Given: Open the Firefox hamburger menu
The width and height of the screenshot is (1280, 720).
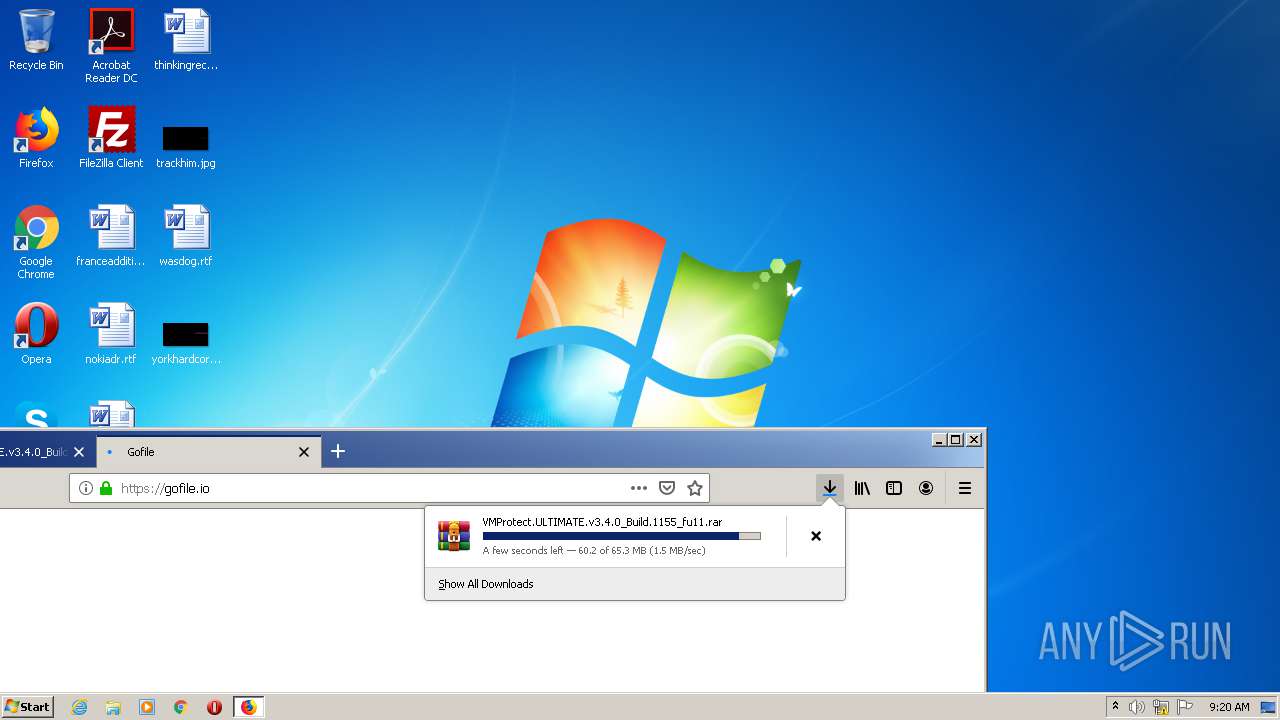Looking at the screenshot, I should (x=965, y=488).
